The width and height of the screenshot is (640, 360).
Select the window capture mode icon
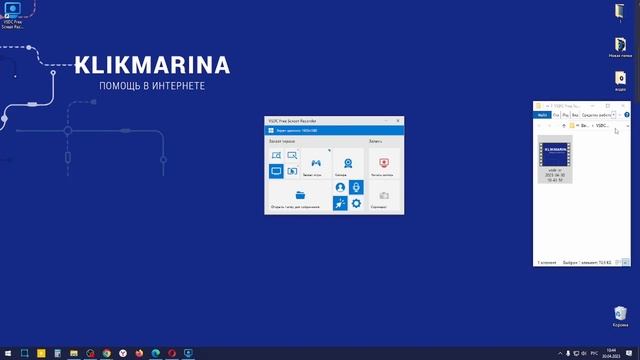[292, 171]
